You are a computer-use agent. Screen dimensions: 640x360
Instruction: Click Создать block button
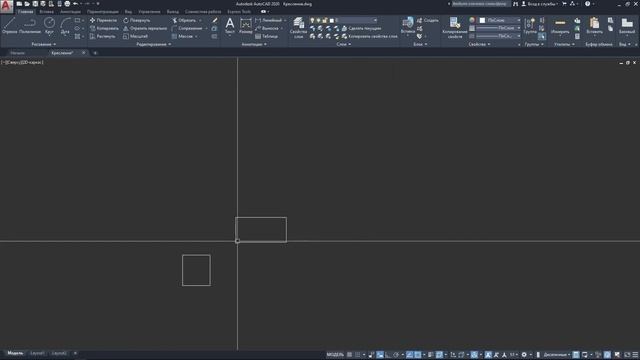(428, 20)
